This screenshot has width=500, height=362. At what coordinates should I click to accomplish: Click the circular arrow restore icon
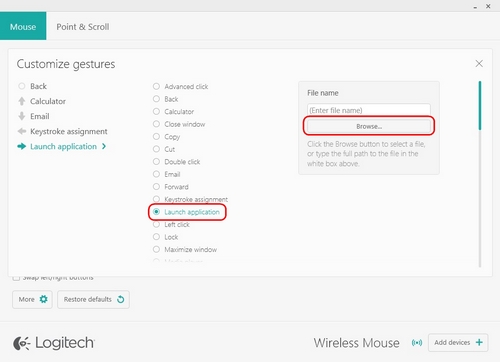click(x=121, y=299)
